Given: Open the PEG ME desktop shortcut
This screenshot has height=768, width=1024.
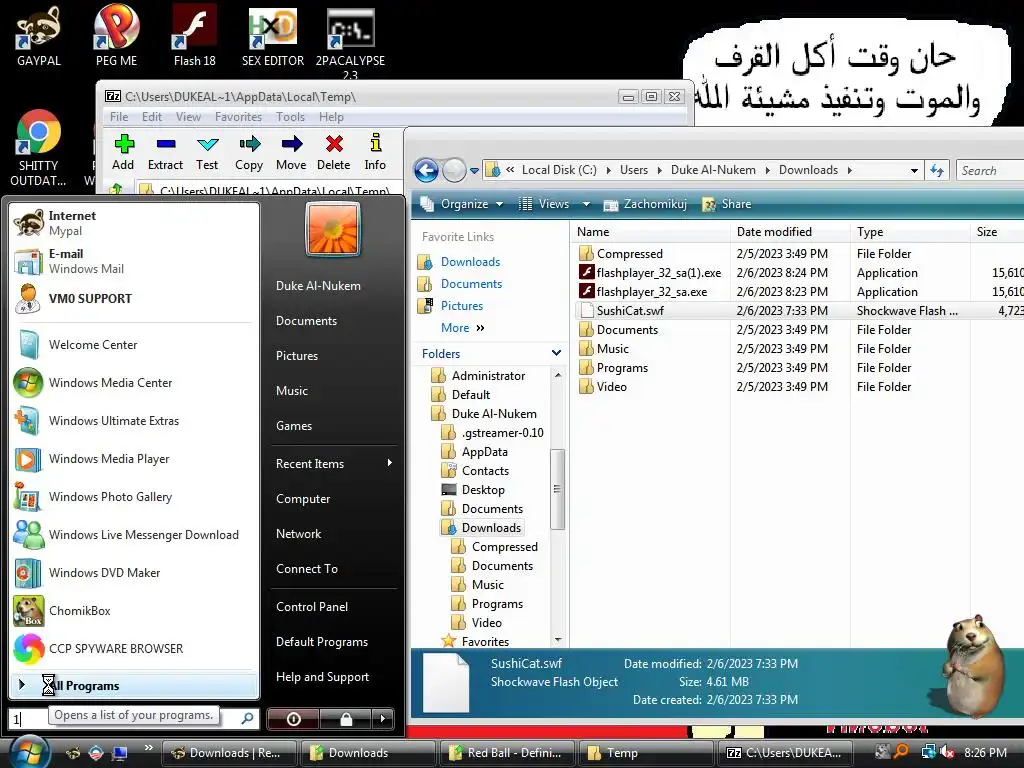Looking at the screenshot, I should tap(116, 36).
